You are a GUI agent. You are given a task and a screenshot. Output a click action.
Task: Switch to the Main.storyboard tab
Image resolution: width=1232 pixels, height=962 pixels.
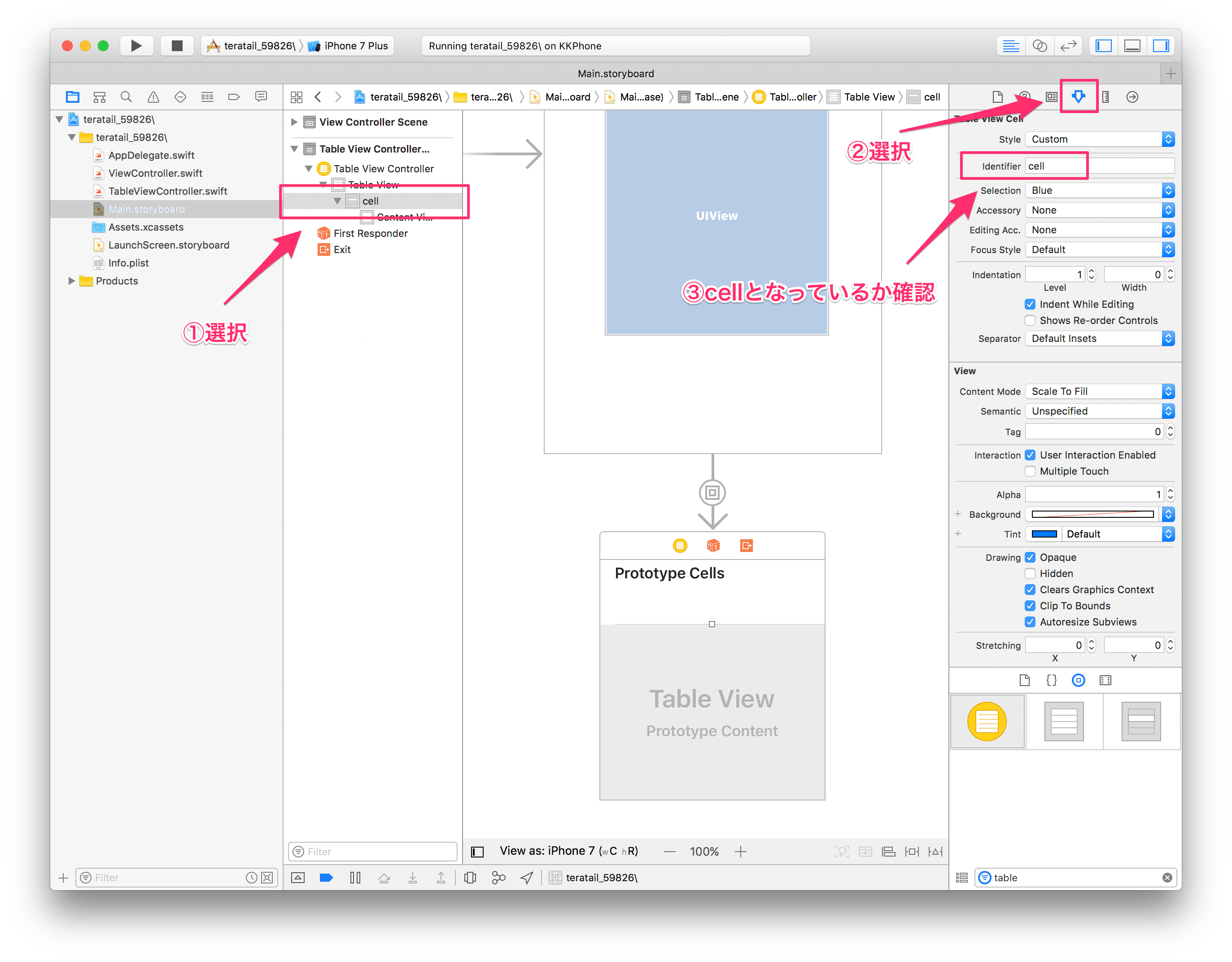pyautogui.click(x=616, y=73)
